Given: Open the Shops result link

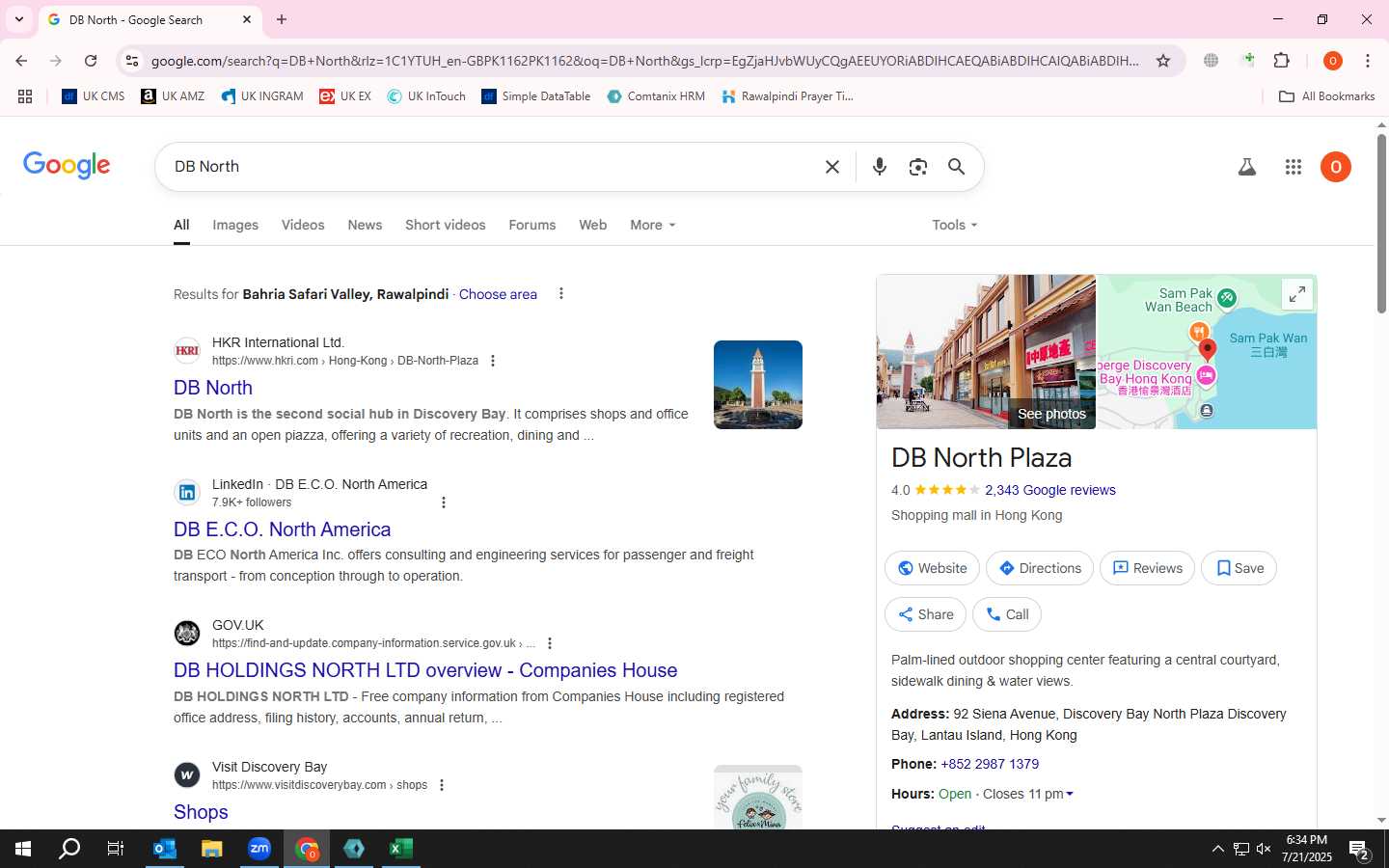Looking at the screenshot, I should (x=201, y=812).
